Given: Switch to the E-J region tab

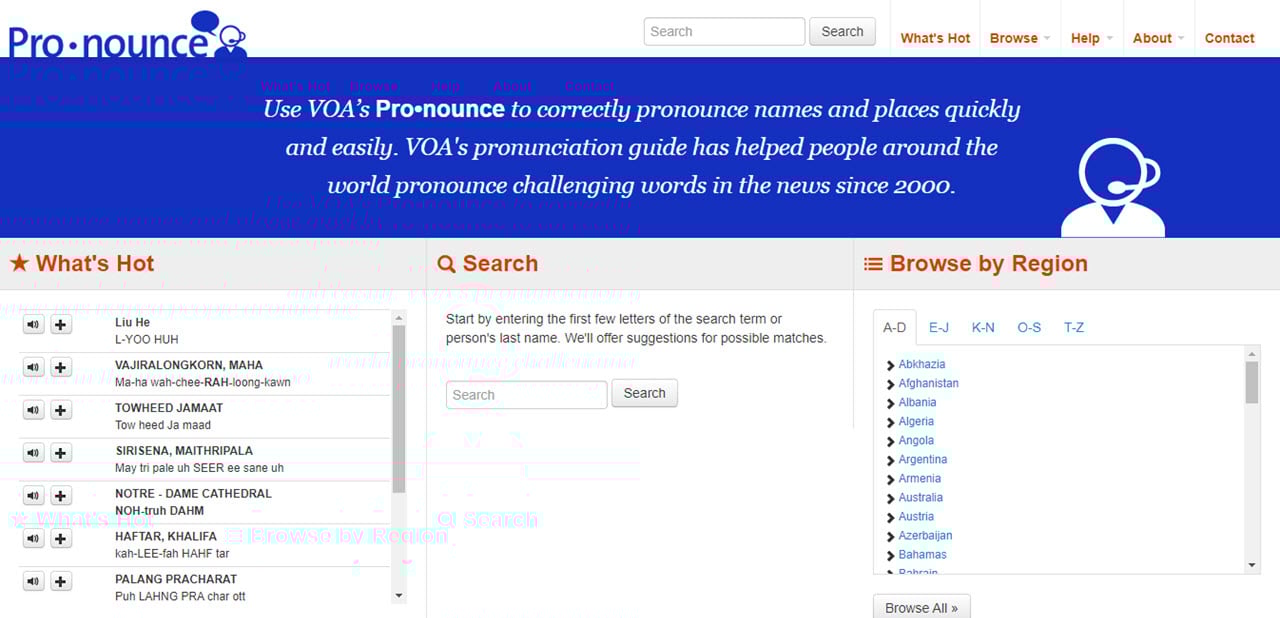Looking at the screenshot, I should 939,327.
